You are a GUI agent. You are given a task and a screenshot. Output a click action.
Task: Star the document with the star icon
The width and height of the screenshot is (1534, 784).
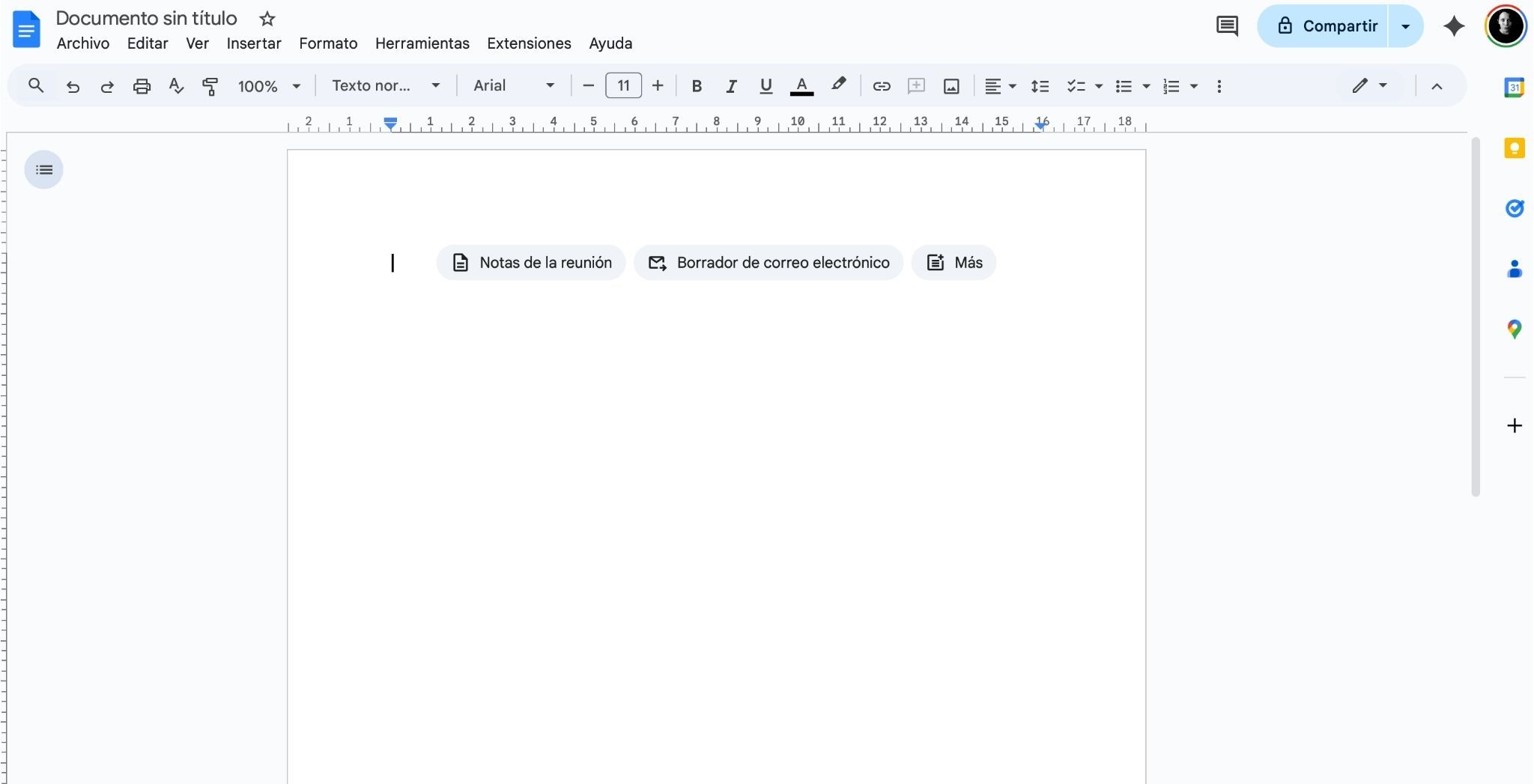[267, 19]
